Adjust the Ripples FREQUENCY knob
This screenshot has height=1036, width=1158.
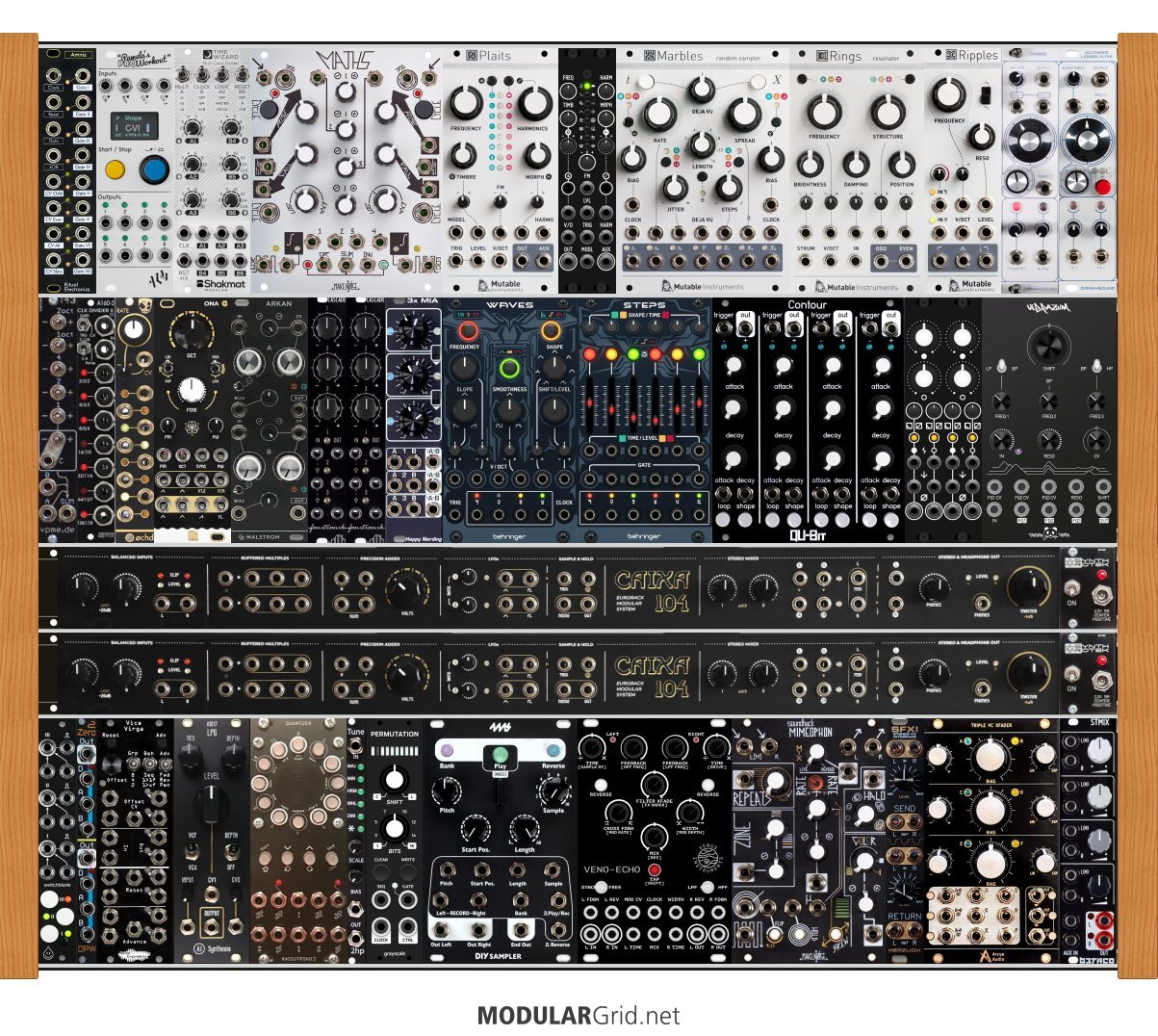pyautogui.click(x=949, y=93)
